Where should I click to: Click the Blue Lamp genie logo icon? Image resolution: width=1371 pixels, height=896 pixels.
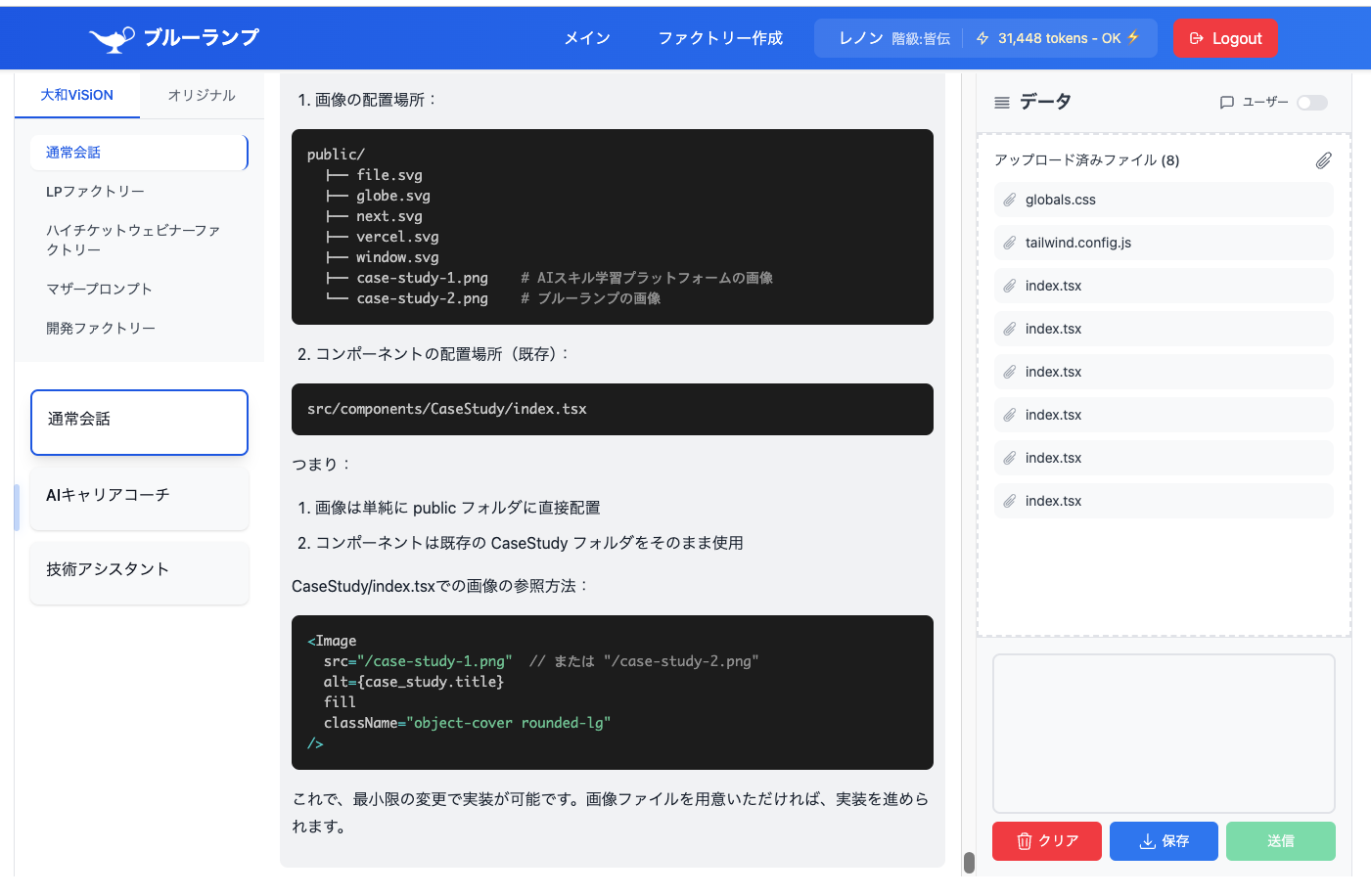(x=112, y=39)
